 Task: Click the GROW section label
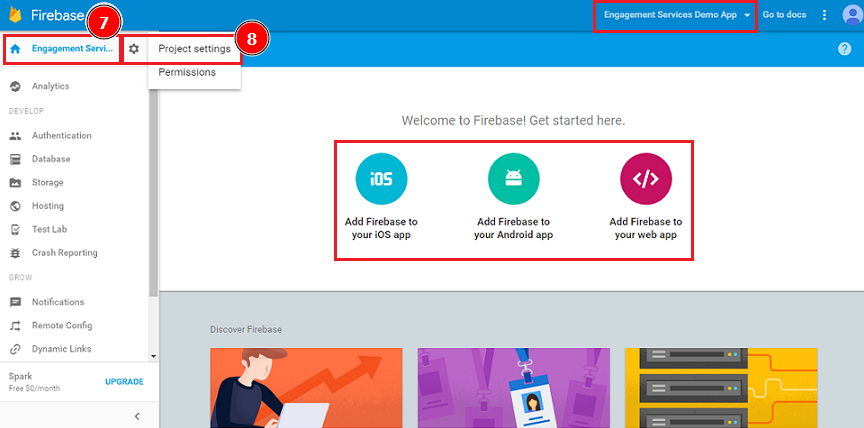20,278
